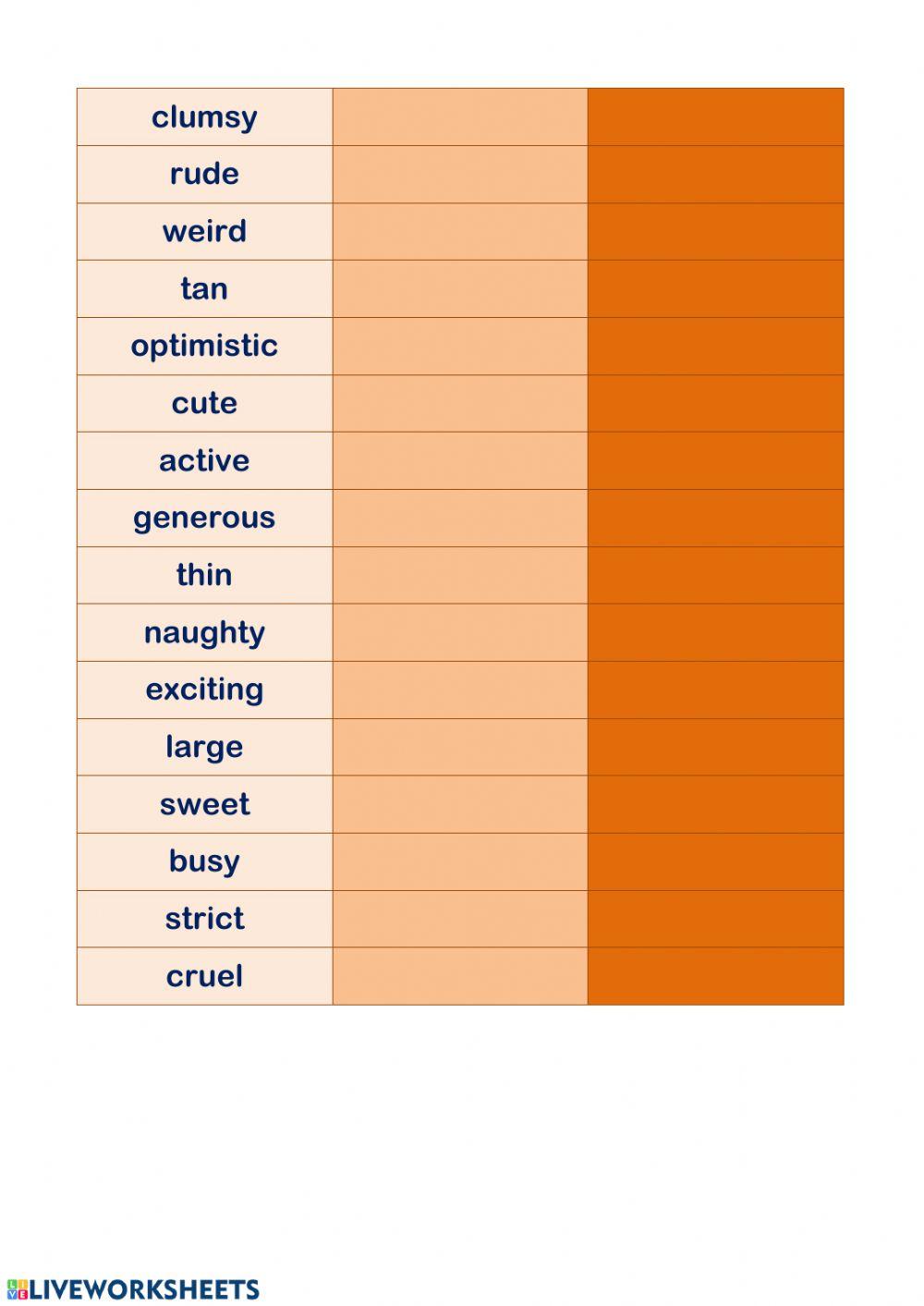Viewport: 924px width, 1306px height.
Task: Click the Liveworksheets logo icon
Action: [x=17, y=1289]
